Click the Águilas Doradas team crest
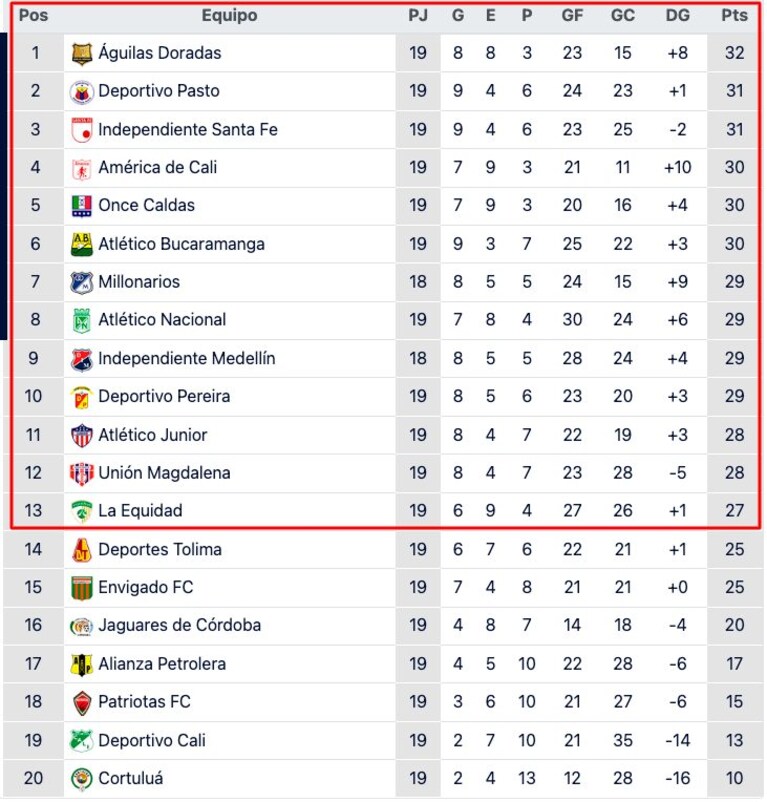The image size is (767, 802). tap(82, 54)
